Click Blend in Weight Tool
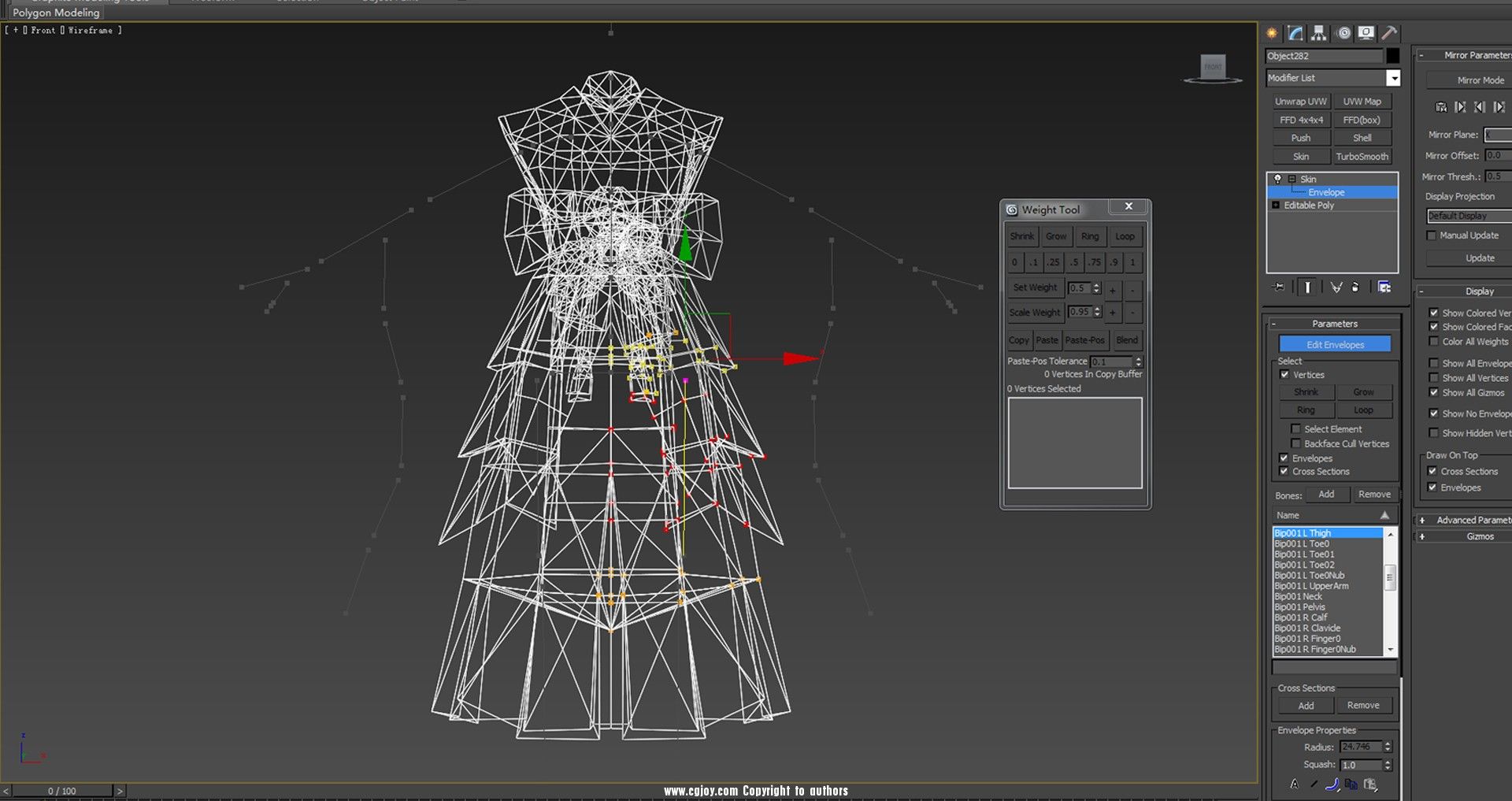 coord(1126,340)
